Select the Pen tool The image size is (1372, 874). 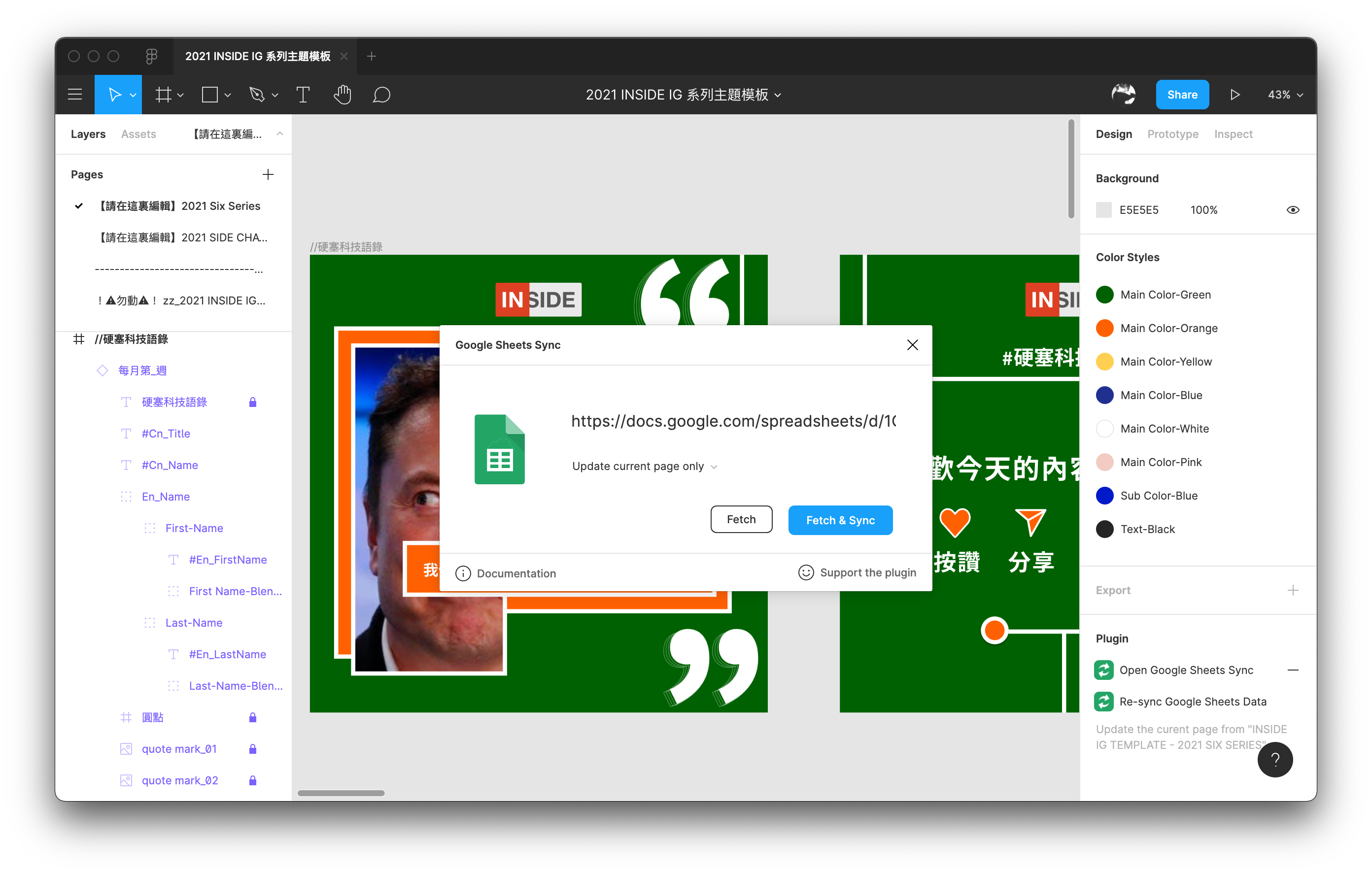[x=257, y=95]
